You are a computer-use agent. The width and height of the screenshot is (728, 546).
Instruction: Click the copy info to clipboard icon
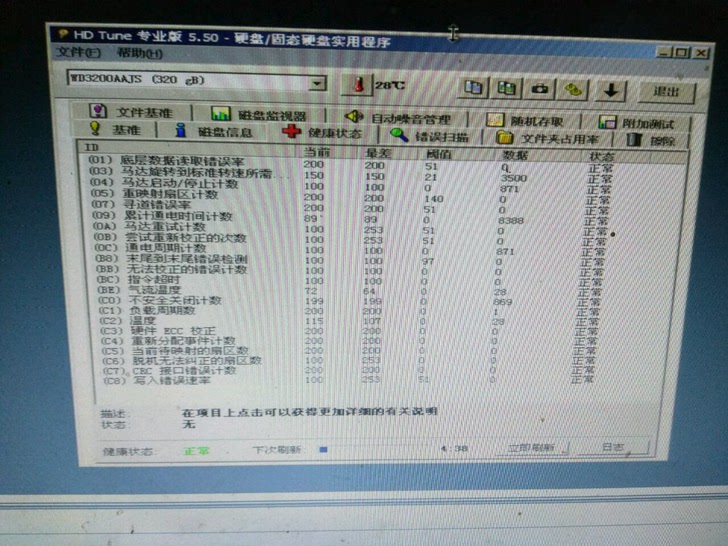pyautogui.click(x=473, y=87)
